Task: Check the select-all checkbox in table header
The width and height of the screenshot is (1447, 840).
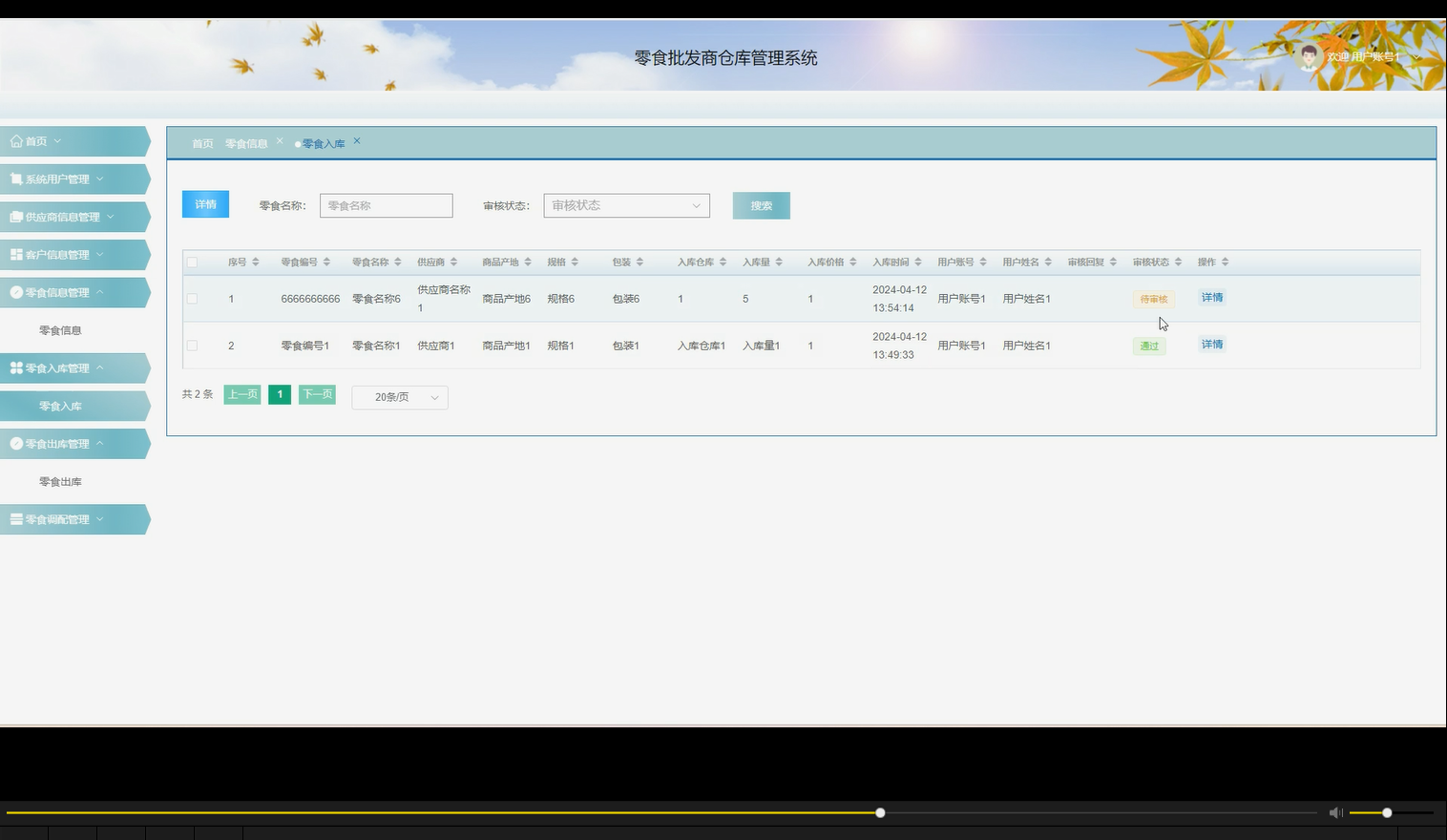Action: tap(192, 262)
